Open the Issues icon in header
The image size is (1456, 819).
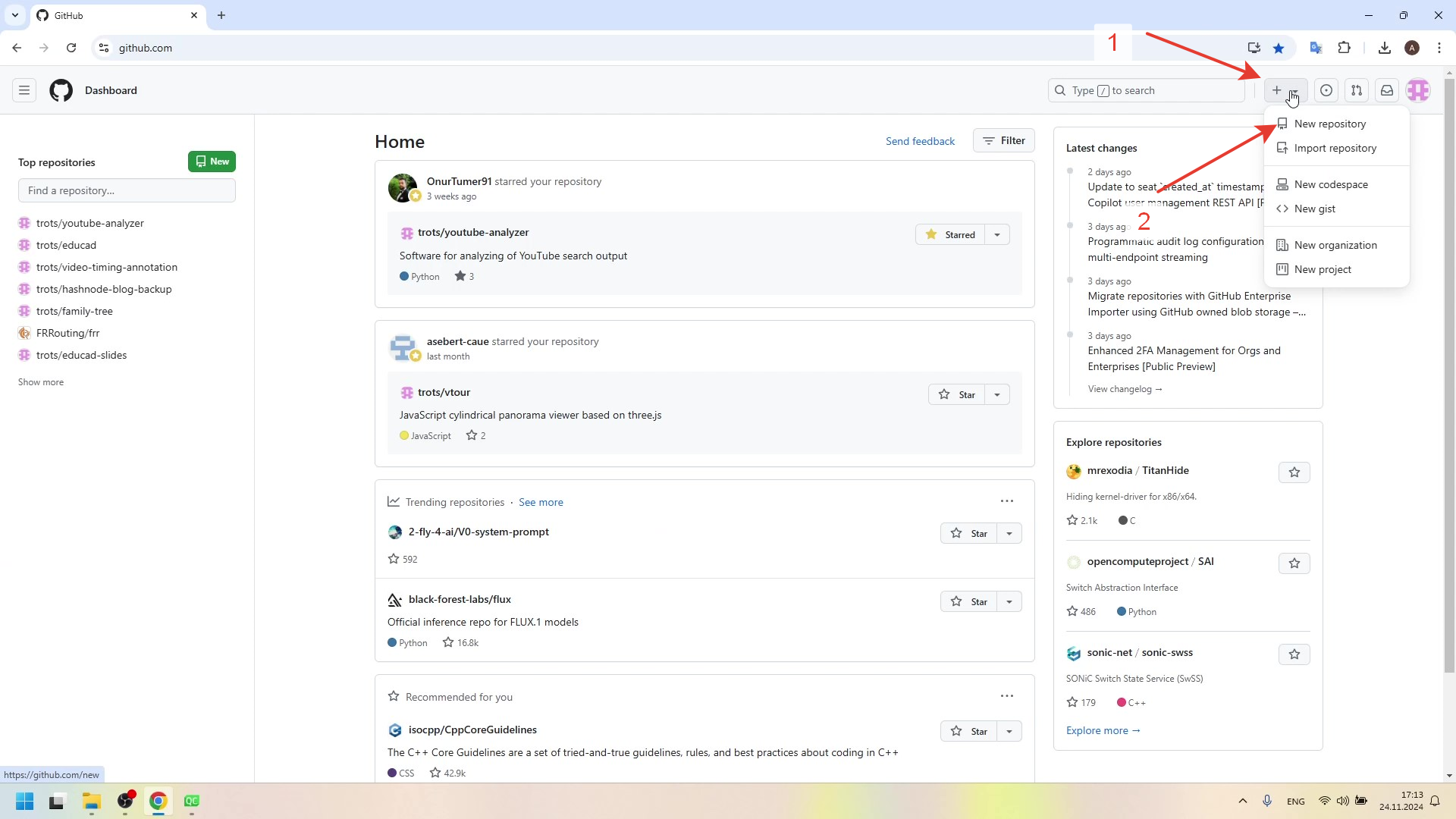(x=1326, y=90)
